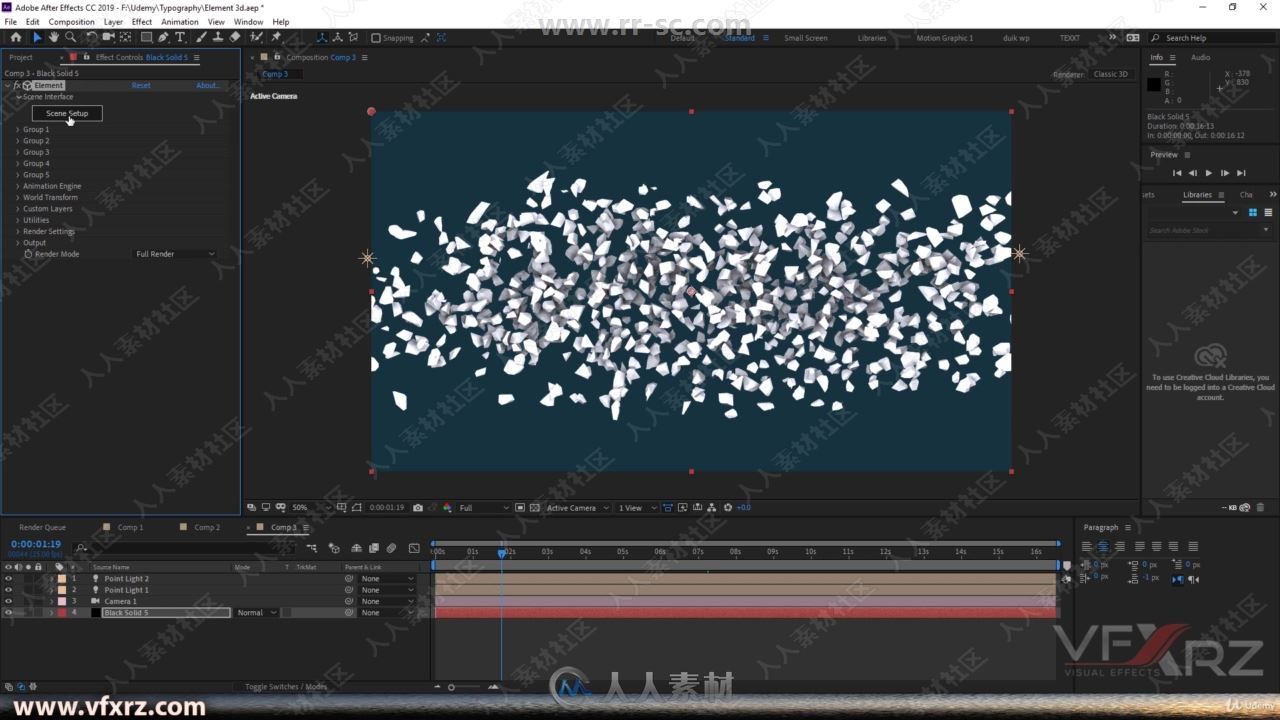The width and height of the screenshot is (1280, 720).
Task: Click the Black Solid 5 red label swatch
Action: click(x=61, y=612)
